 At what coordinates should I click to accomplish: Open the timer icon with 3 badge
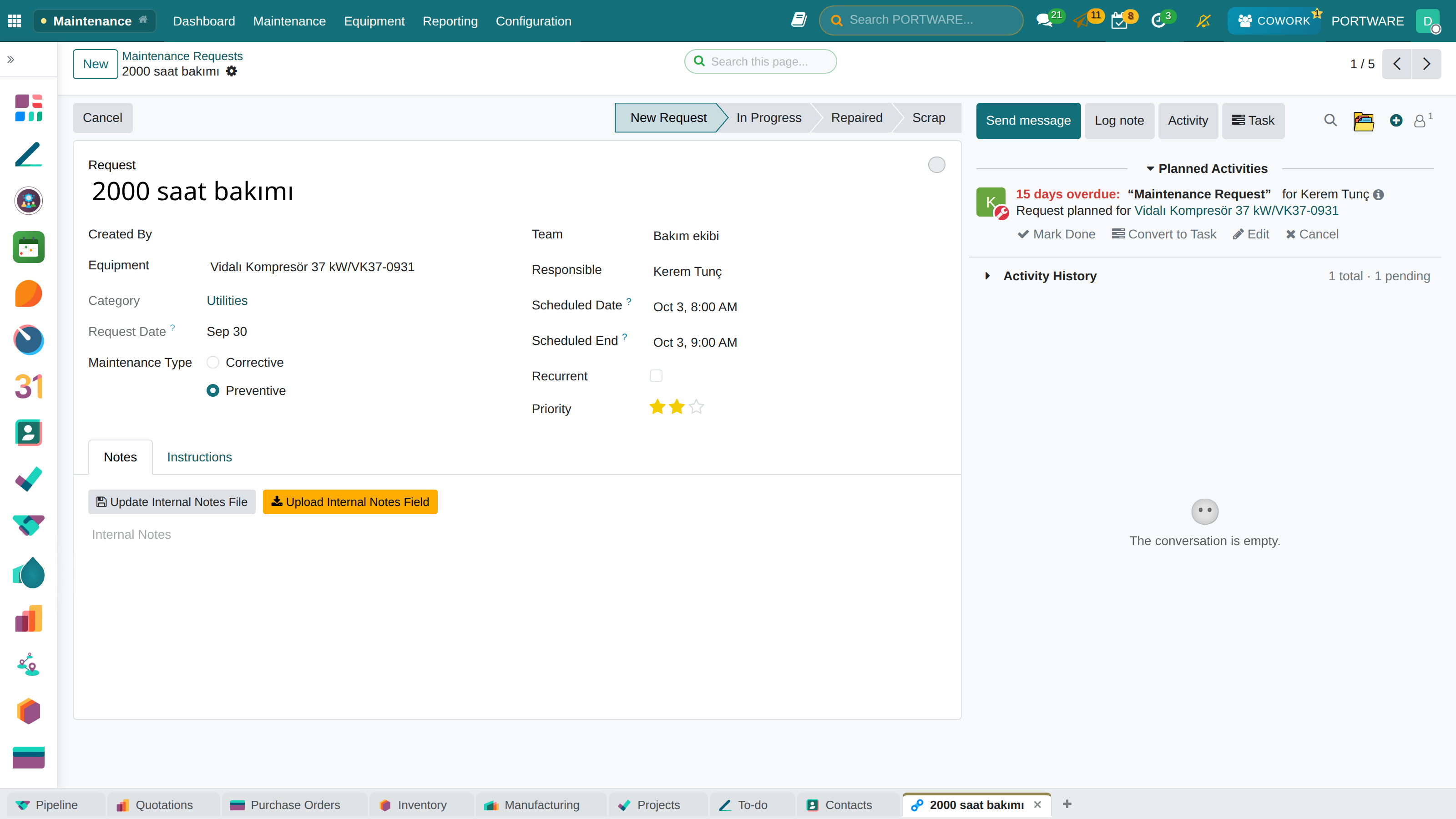1159,21
